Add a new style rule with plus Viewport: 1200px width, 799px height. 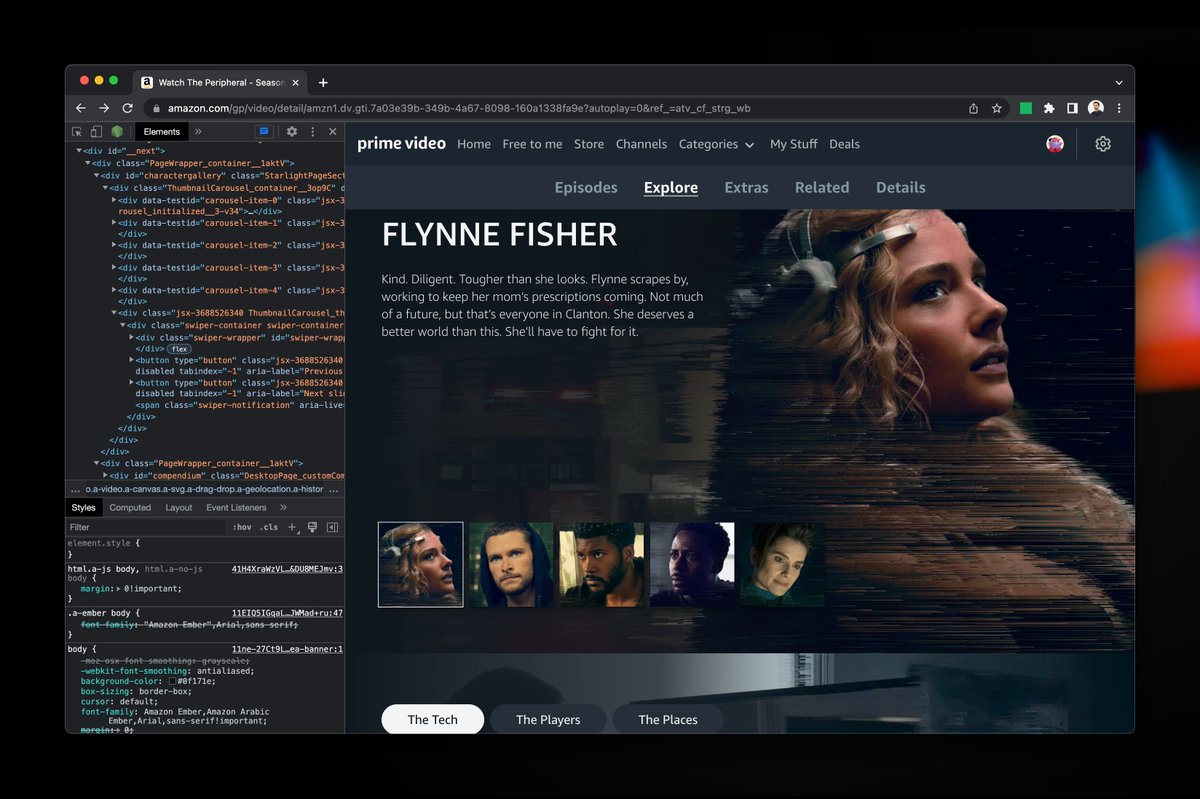[292, 527]
